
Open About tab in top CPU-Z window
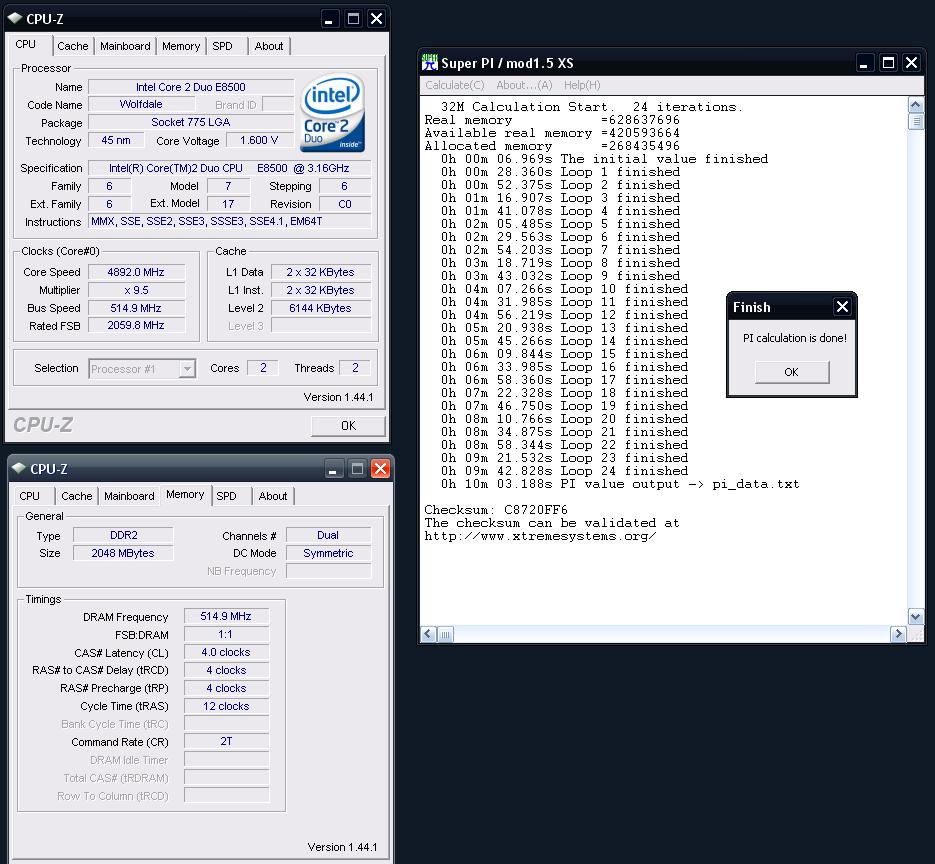pyautogui.click(x=269, y=46)
